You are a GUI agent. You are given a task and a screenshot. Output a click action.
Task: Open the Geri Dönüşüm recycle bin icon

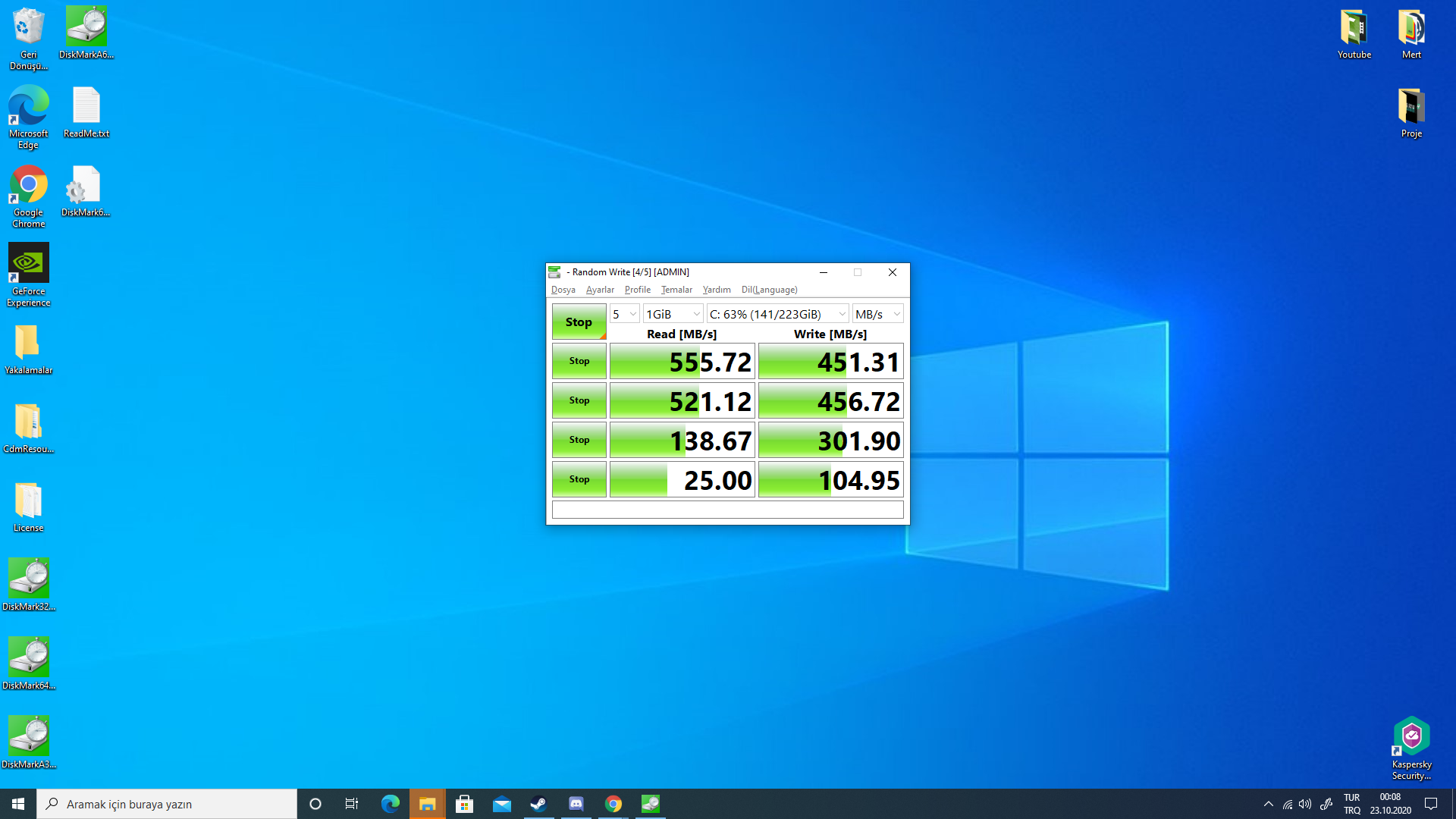[29, 39]
